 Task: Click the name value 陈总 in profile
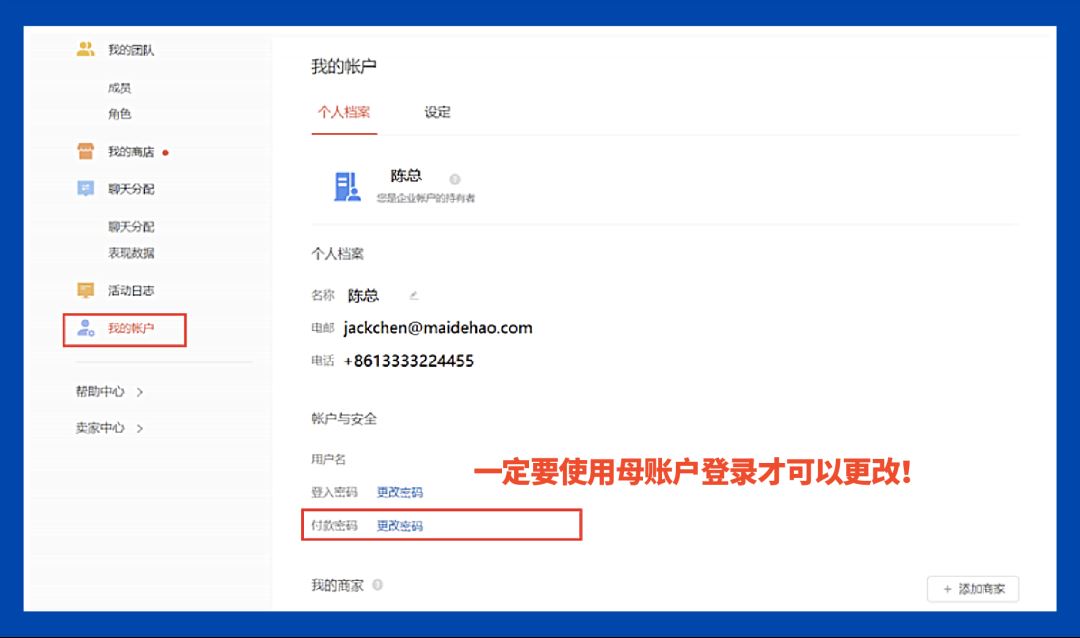[363, 296]
